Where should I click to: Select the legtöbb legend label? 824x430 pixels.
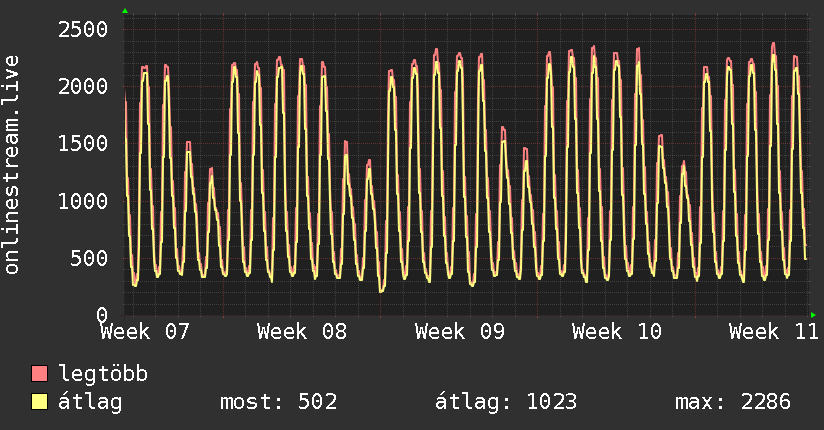103,374
